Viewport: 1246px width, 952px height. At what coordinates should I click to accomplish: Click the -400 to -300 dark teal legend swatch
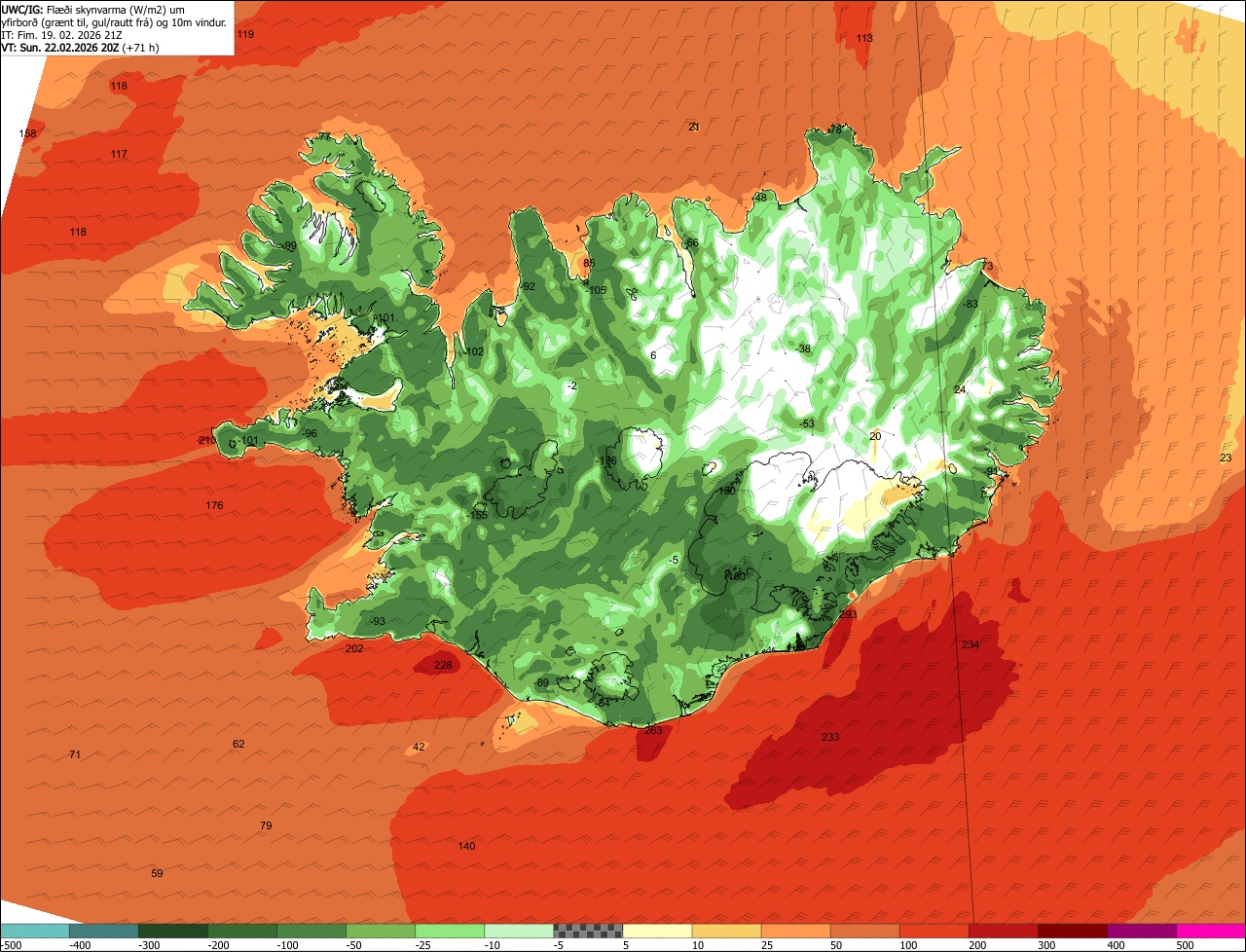104,930
